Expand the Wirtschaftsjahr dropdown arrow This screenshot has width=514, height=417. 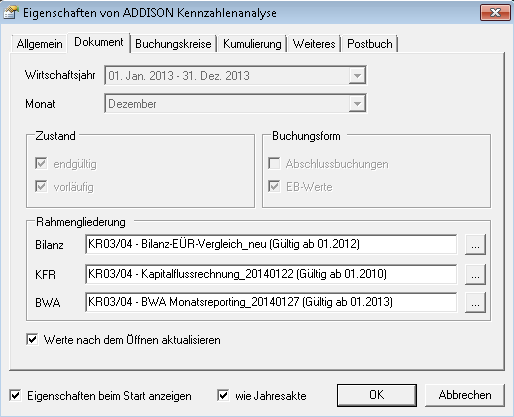[357, 76]
